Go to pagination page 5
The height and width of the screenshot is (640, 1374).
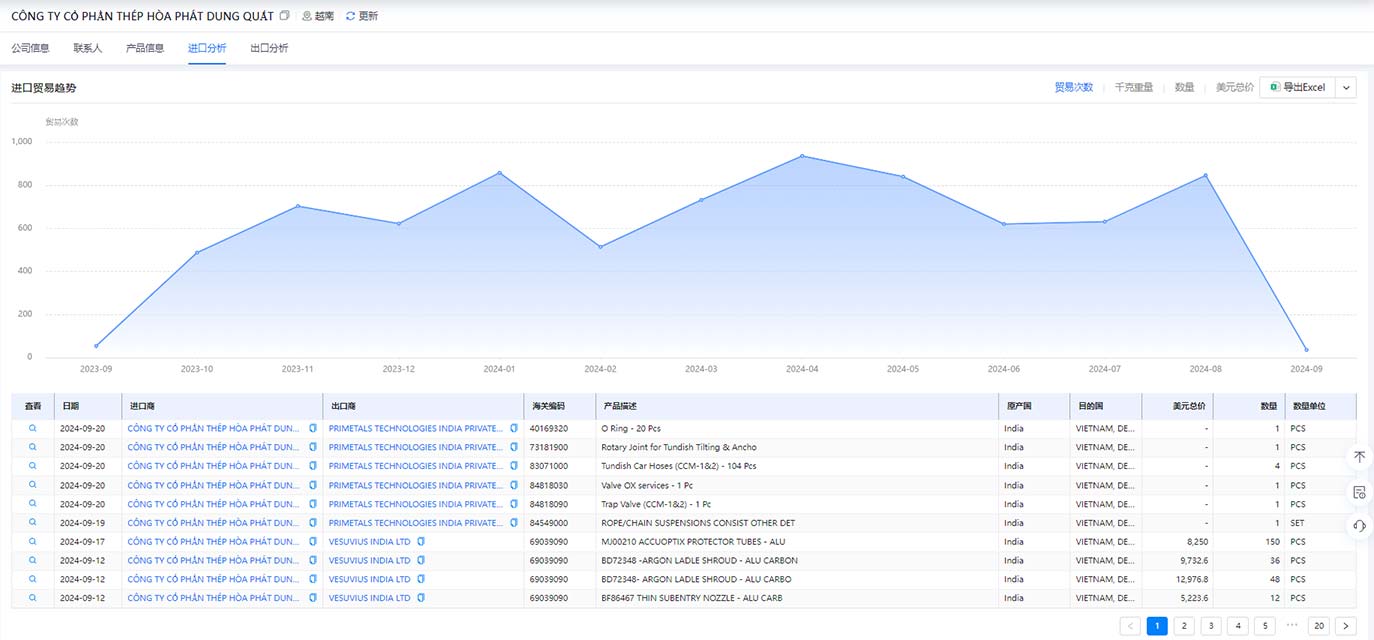(1265, 626)
